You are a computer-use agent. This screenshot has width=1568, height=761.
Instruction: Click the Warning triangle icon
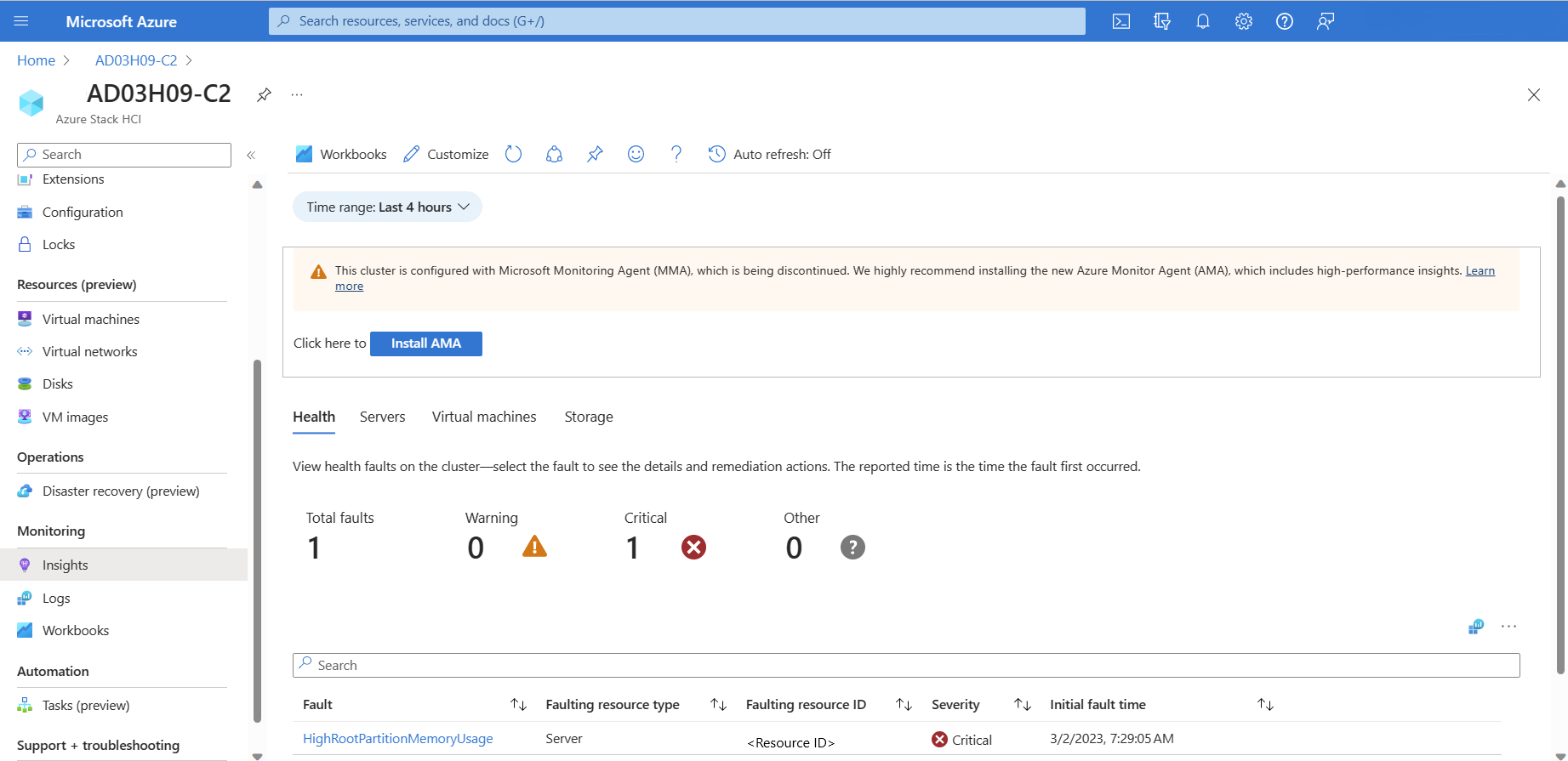[x=534, y=547]
